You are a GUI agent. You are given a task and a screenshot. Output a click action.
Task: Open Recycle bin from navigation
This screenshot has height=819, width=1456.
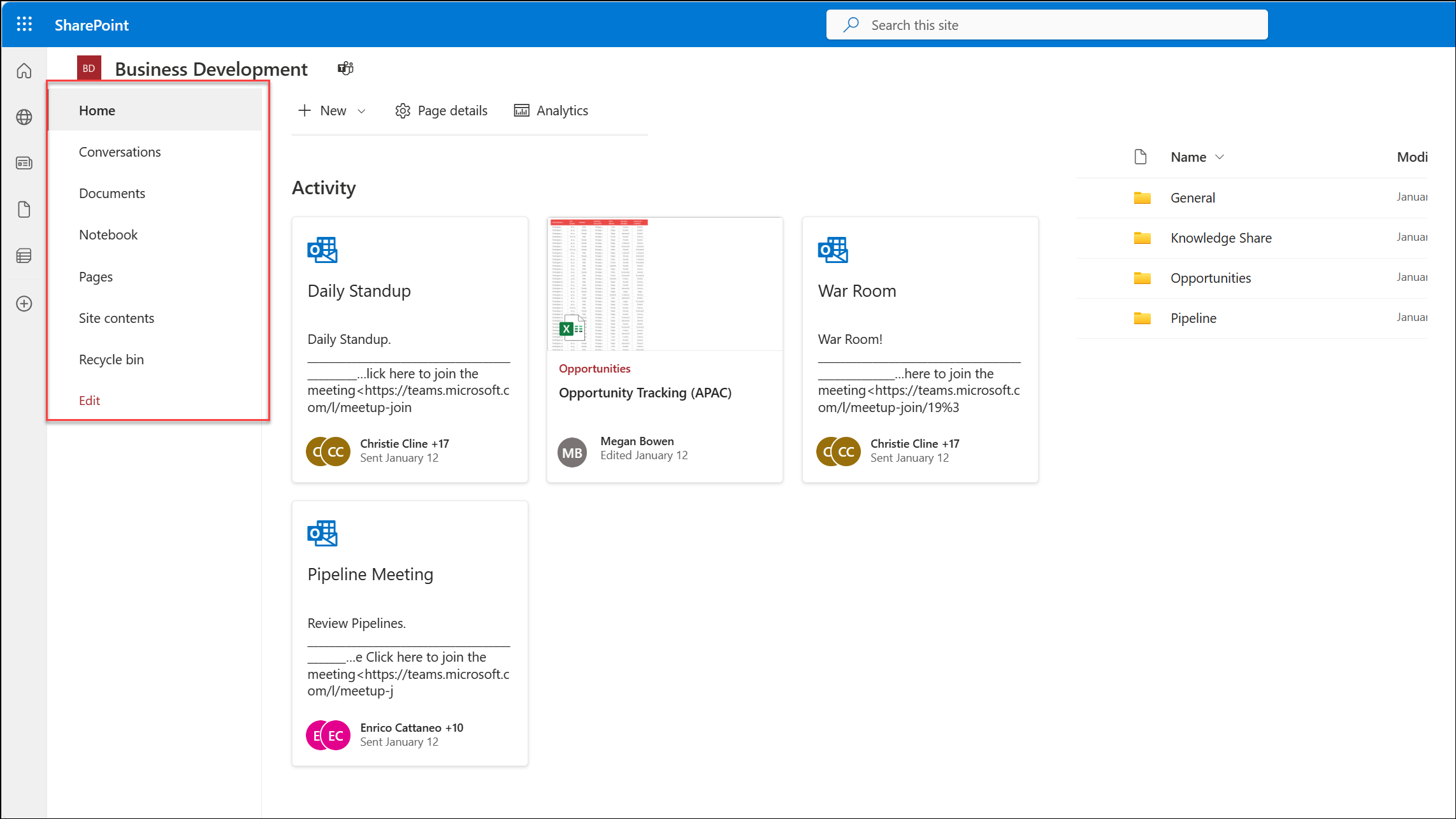click(x=112, y=359)
